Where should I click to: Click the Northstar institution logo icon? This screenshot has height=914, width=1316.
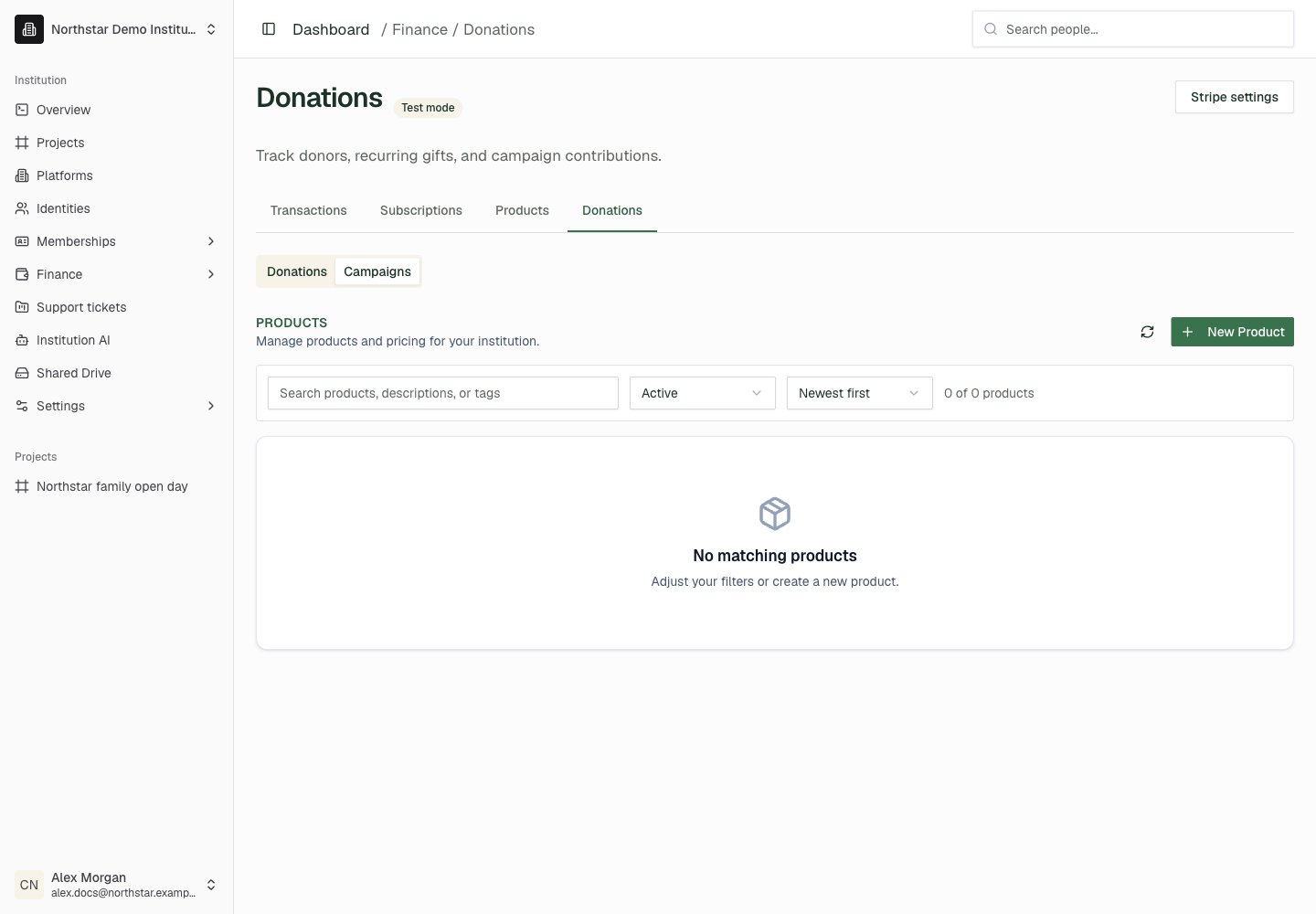tap(29, 29)
